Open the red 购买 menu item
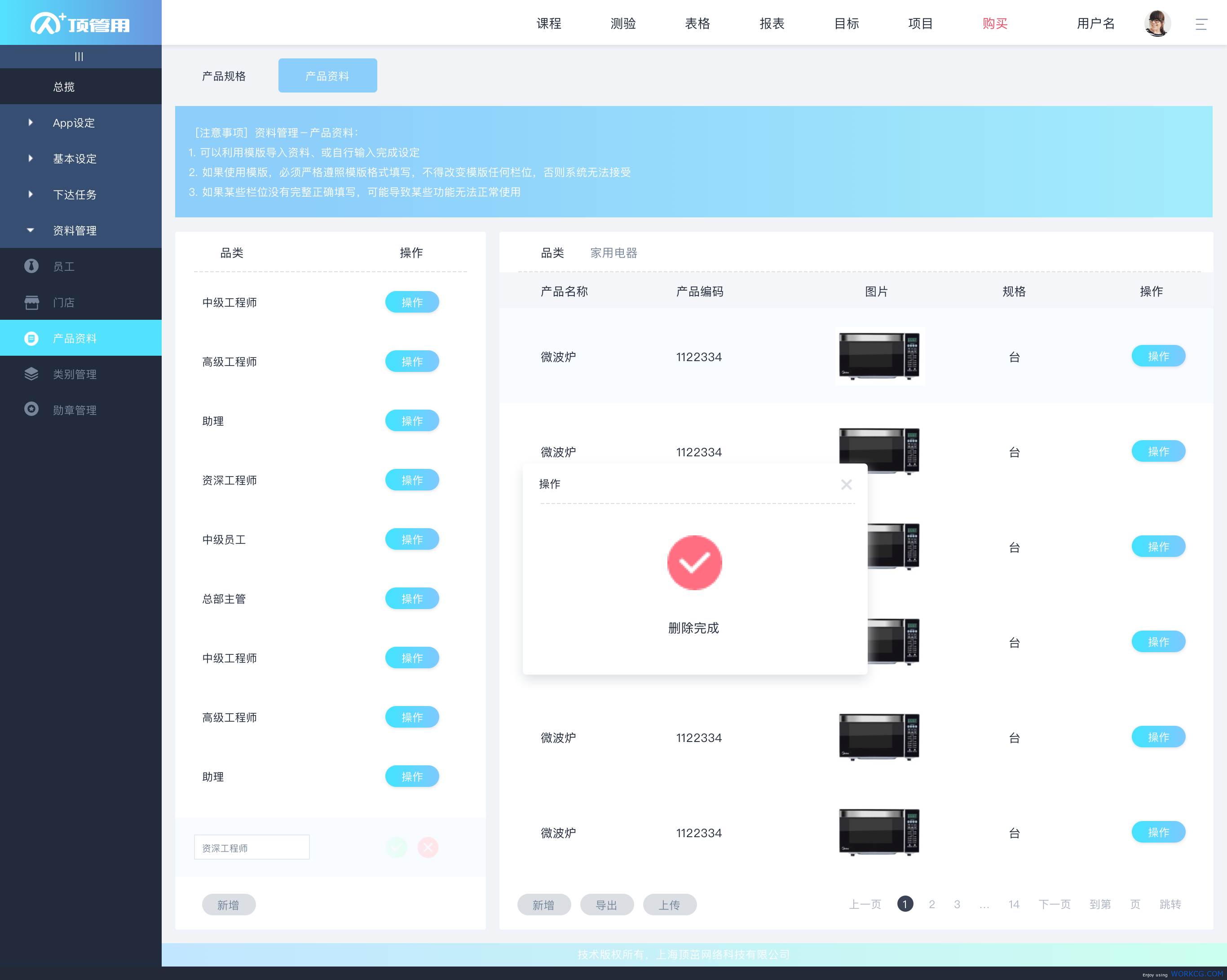Screen dimensions: 1227x980 coord(995,23)
